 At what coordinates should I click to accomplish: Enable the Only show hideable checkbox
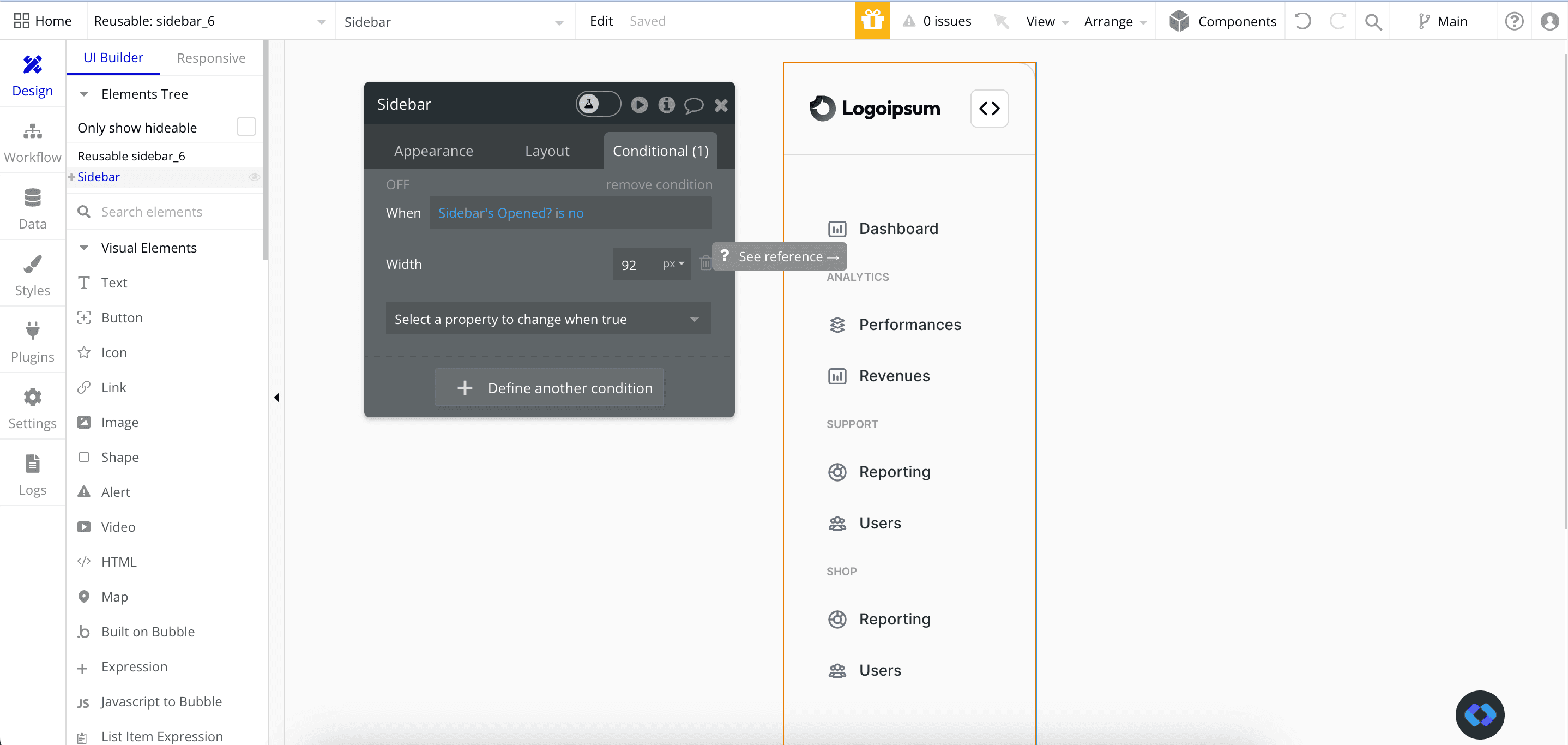pyautogui.click(x=246, y=127)
